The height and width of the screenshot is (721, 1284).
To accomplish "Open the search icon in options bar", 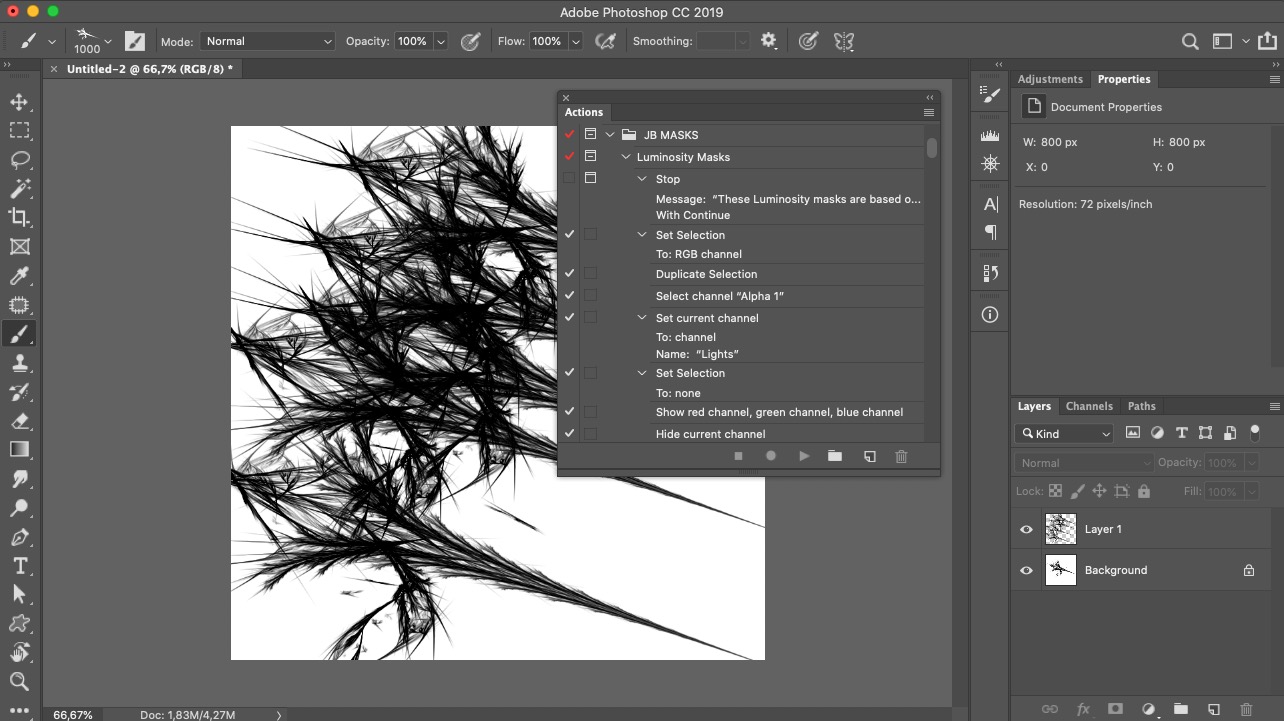I will pos(1190,41).
